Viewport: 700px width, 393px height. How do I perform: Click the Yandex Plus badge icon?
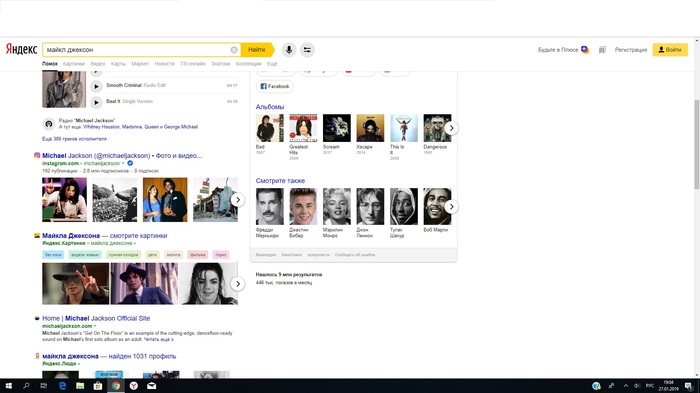(x=585, y=50)
